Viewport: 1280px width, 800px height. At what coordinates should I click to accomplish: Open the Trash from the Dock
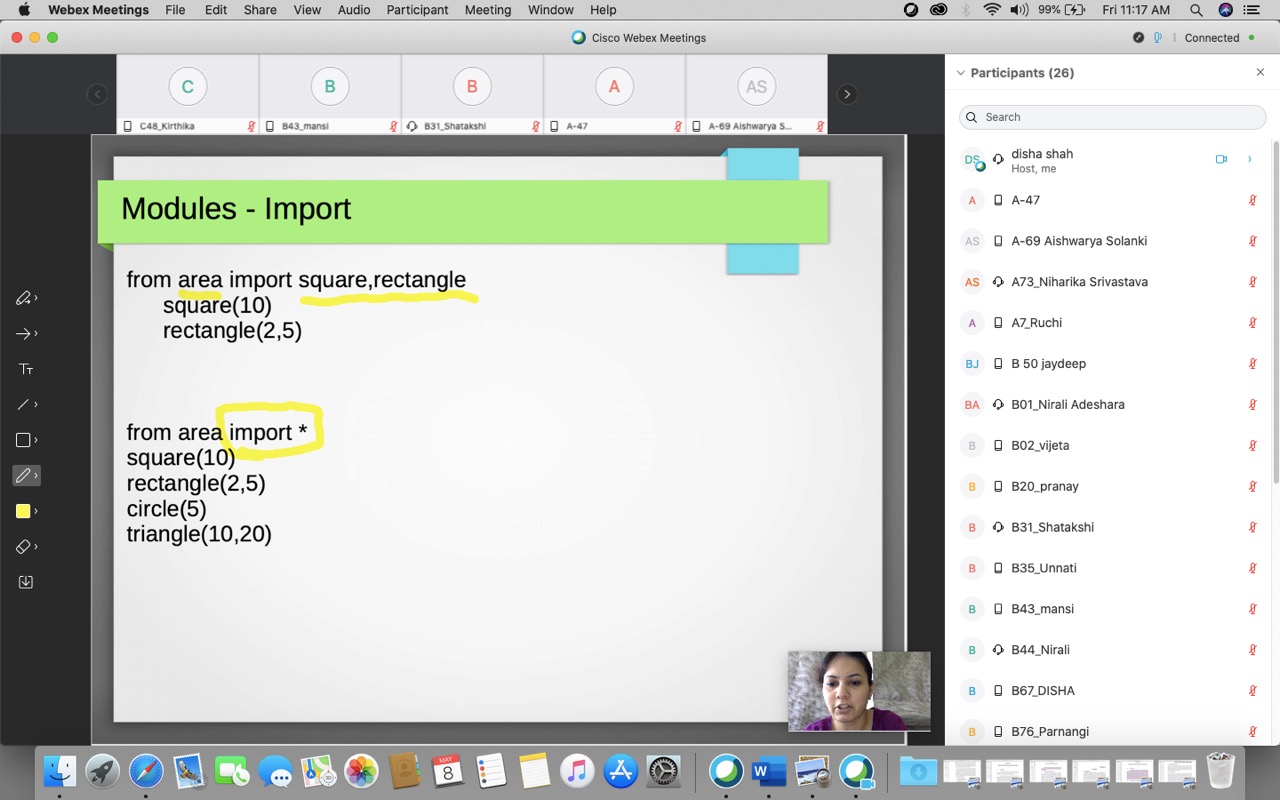pyautogui.click(x=1221, y=771)
